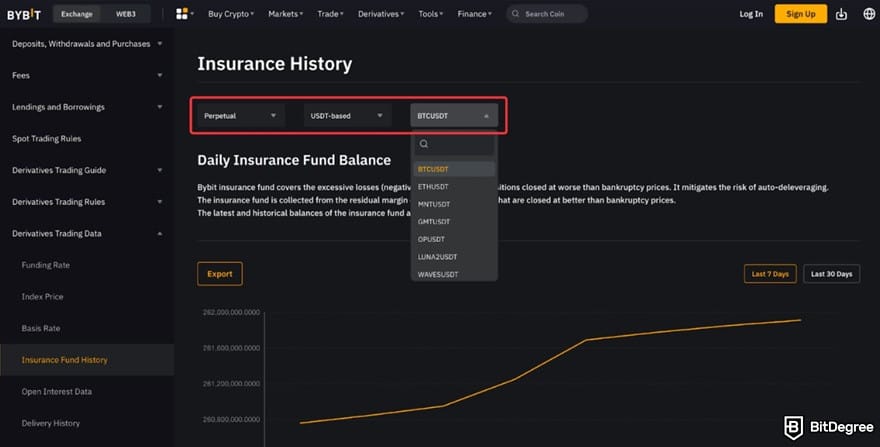Collapse Derivatives Trading Data section
Image resolution: width=880 pixels, height=447 pixels.
(x=87, y=234)
